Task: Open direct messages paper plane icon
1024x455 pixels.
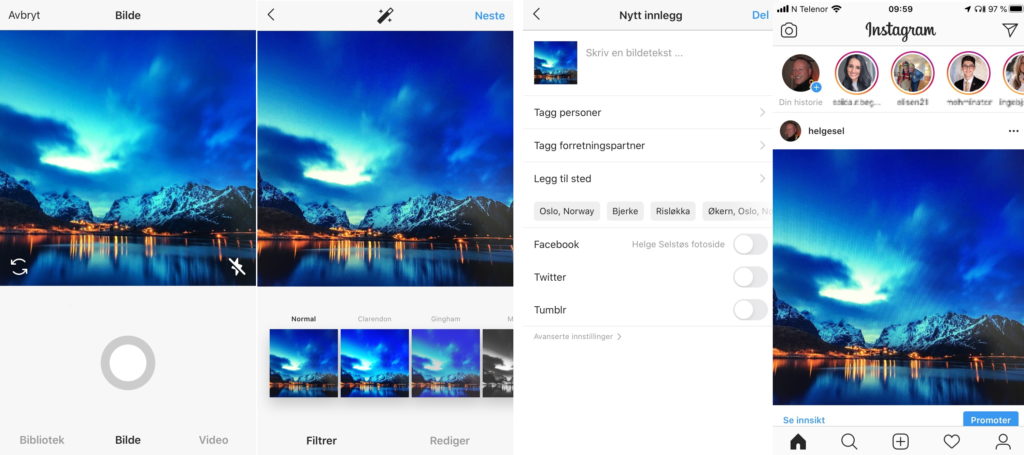Action: click(1009, 31)
